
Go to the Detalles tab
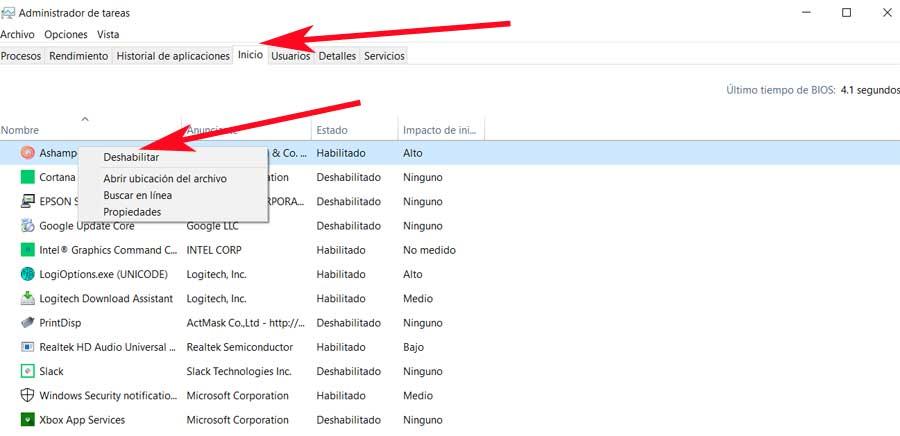pyautogui.click(x=338, y=56)
